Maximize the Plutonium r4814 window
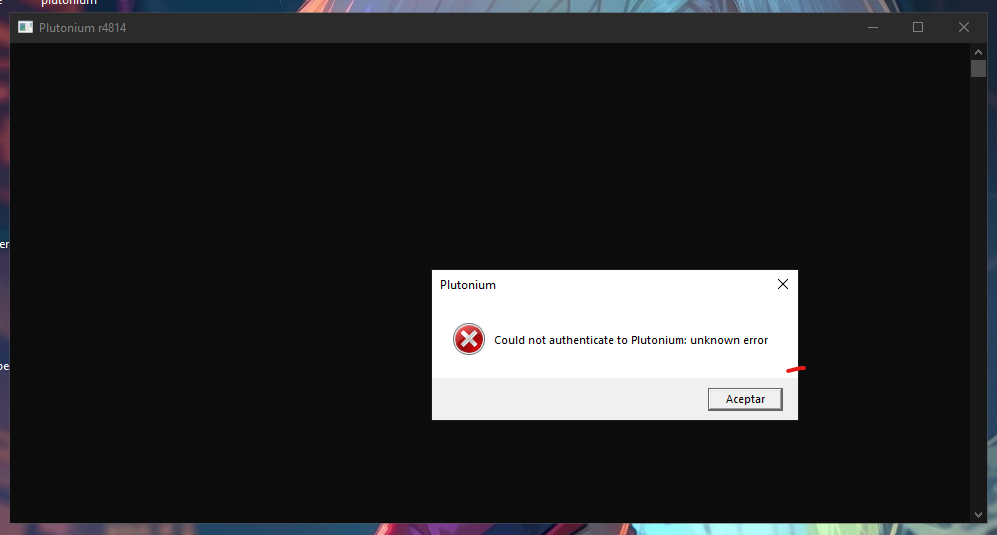The width and height of the screenshot is (997, 535). pyautogui.click(x=918, y=27)
